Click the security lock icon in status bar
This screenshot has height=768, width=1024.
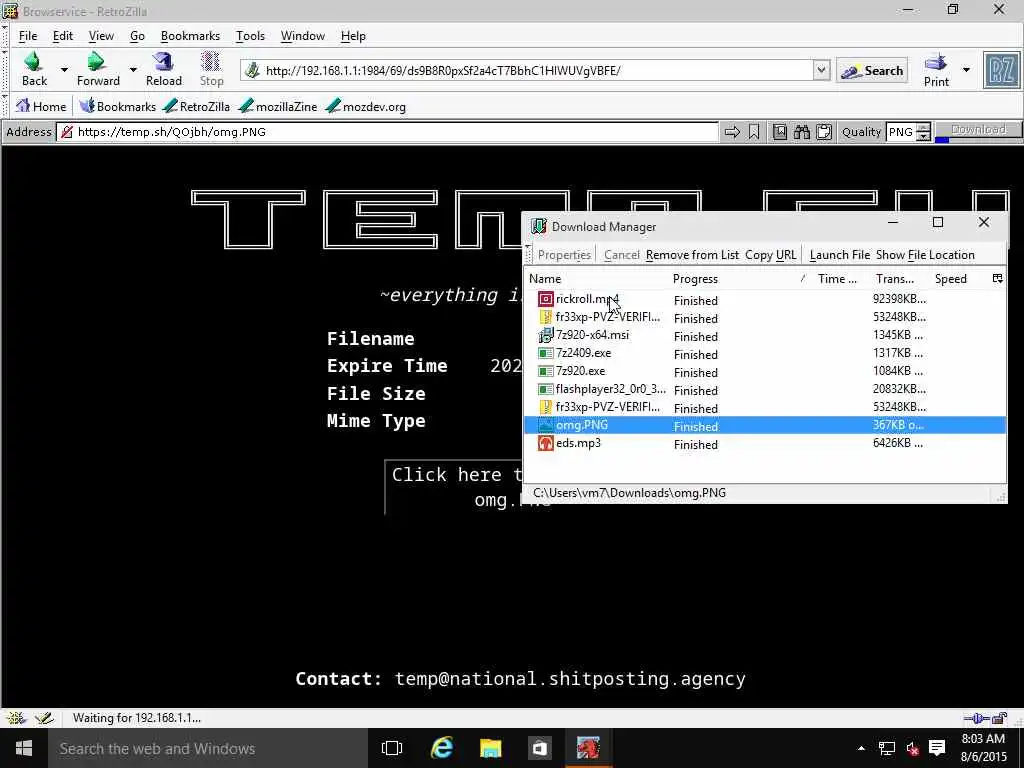pos(1000,718)
